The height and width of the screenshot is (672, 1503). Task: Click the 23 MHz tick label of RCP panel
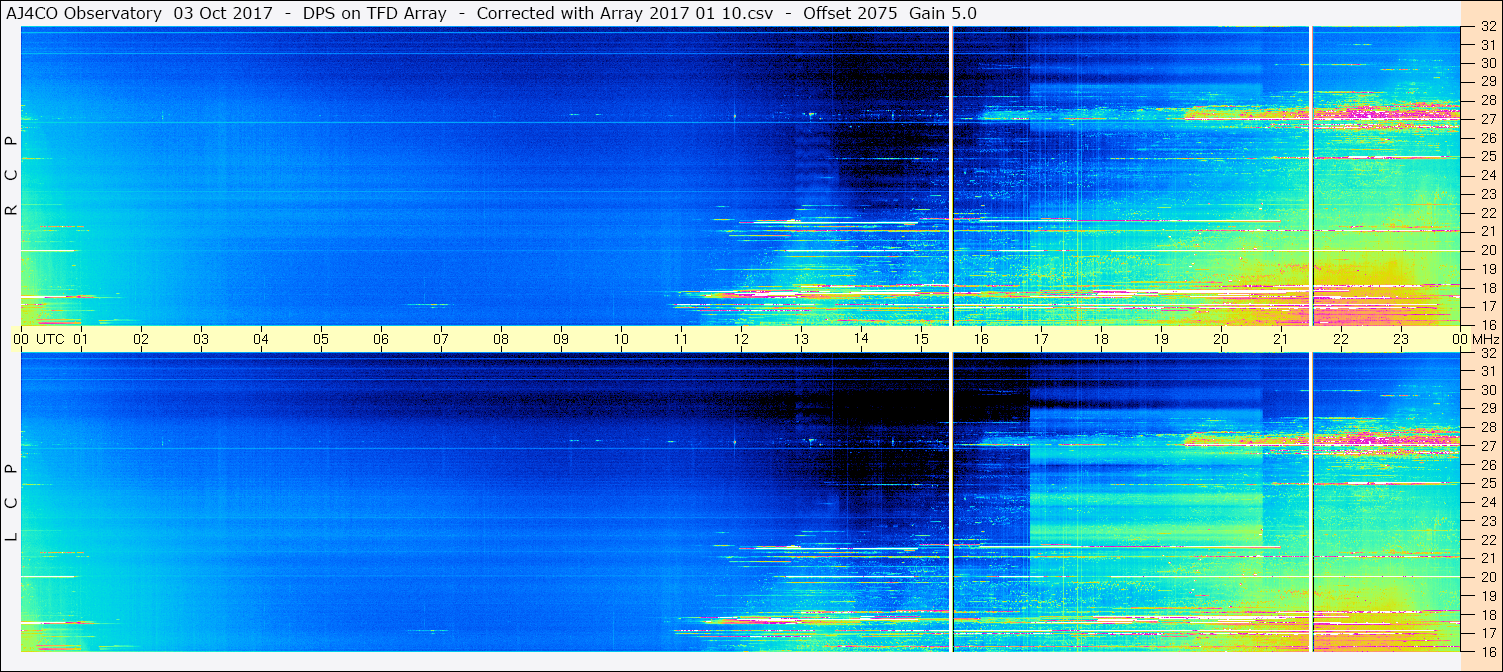(1487, 194)
